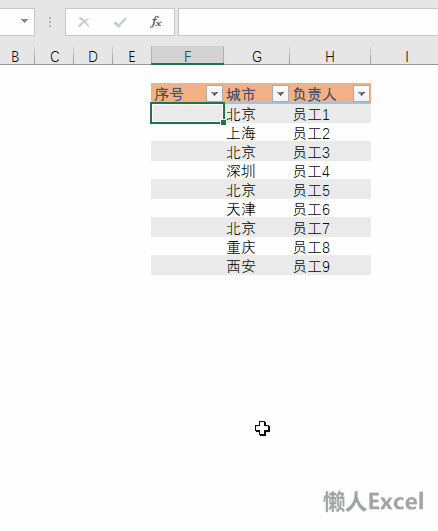The image size is (438, 531).
Task: Click the Enter checkmark formula bar icon
Action: 120,22
